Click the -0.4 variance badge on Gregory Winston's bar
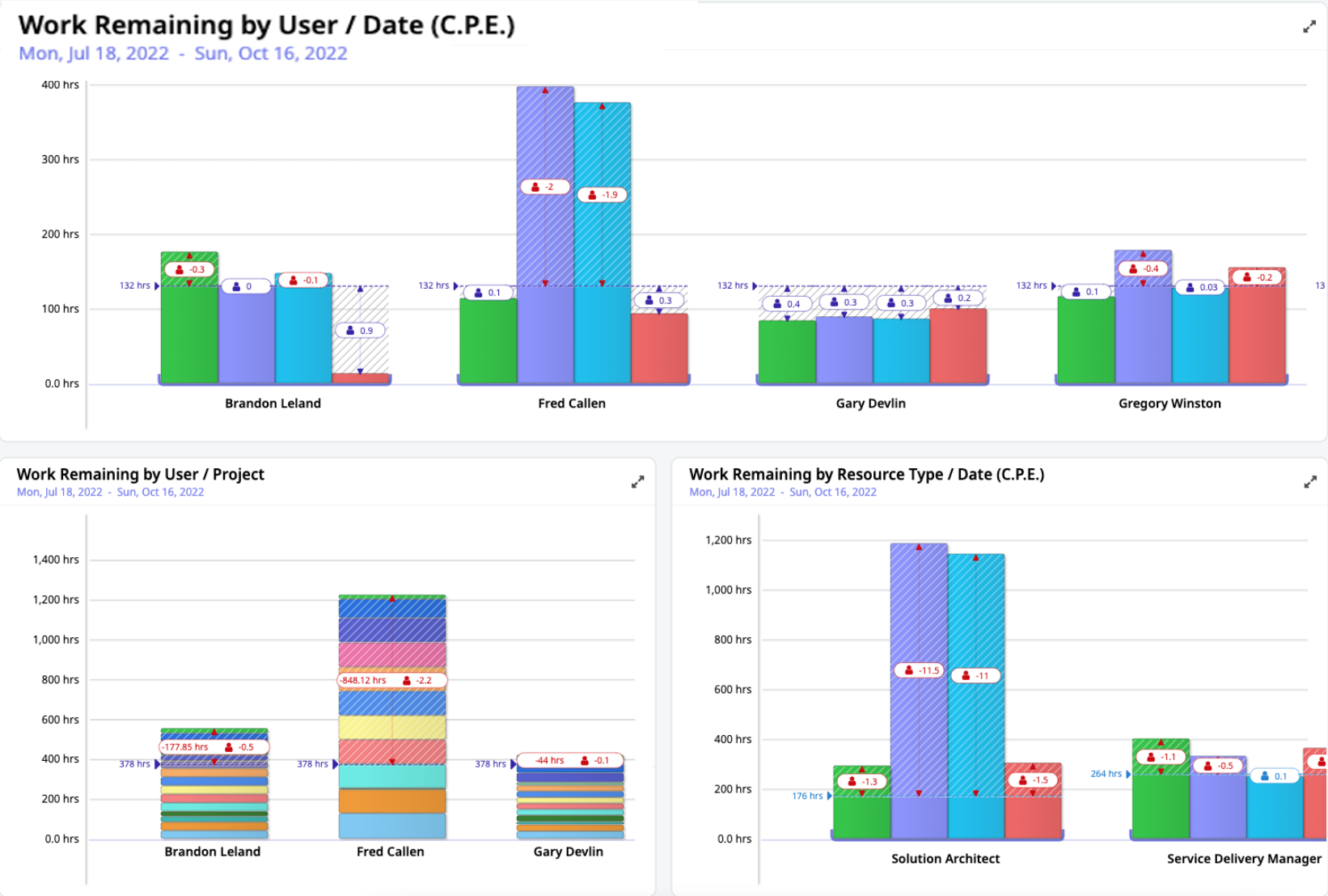 (x=1144, y=268)
